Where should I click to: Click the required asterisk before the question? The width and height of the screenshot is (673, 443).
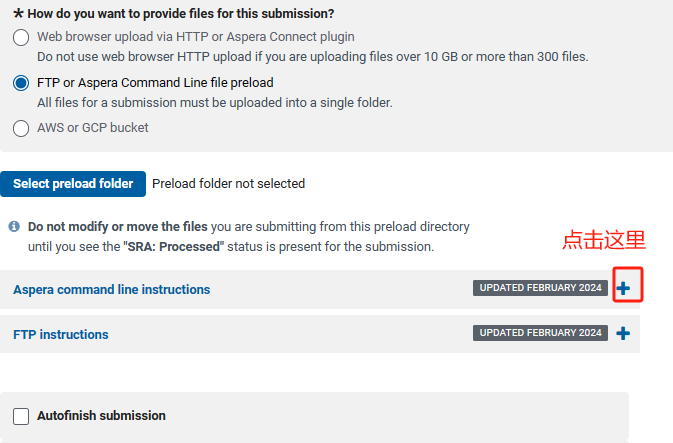18,13
